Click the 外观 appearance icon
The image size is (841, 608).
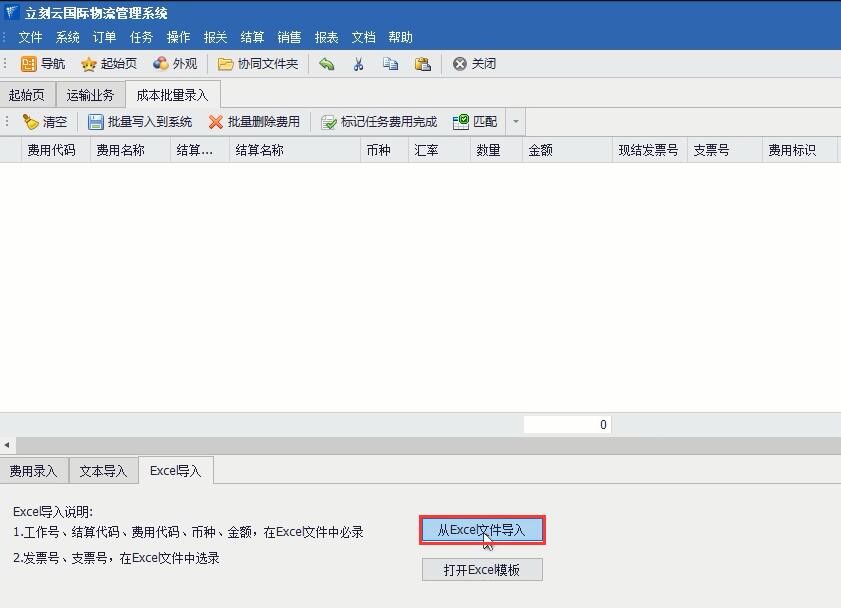(x=161, y=64)
